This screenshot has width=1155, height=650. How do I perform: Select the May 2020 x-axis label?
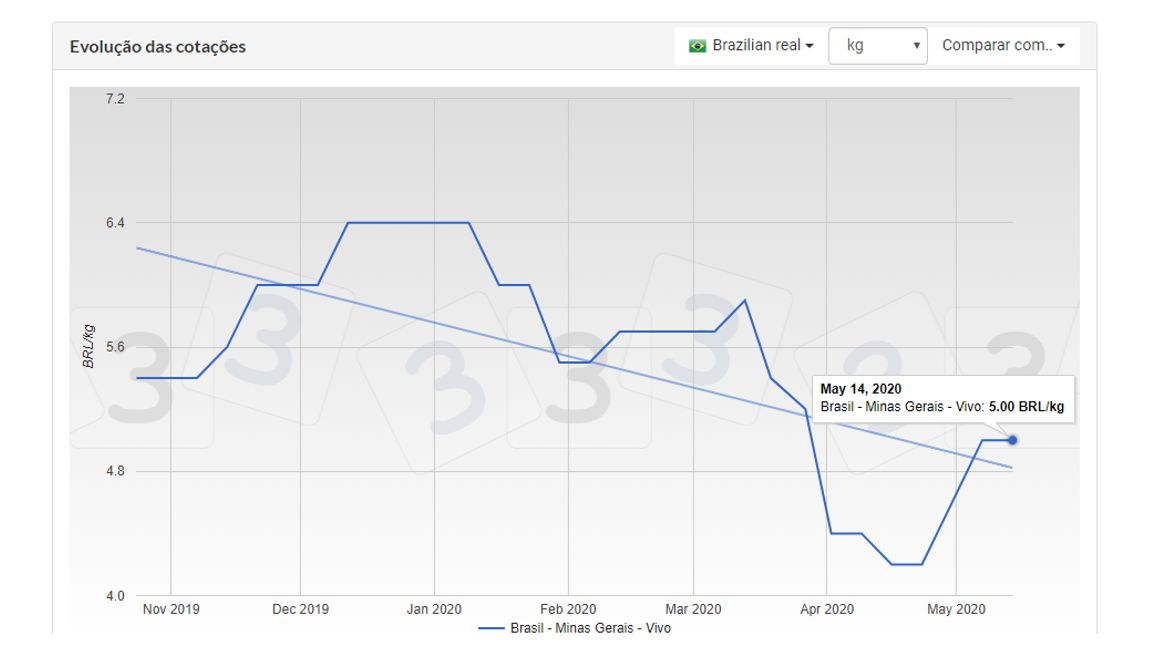coord(956,609)
